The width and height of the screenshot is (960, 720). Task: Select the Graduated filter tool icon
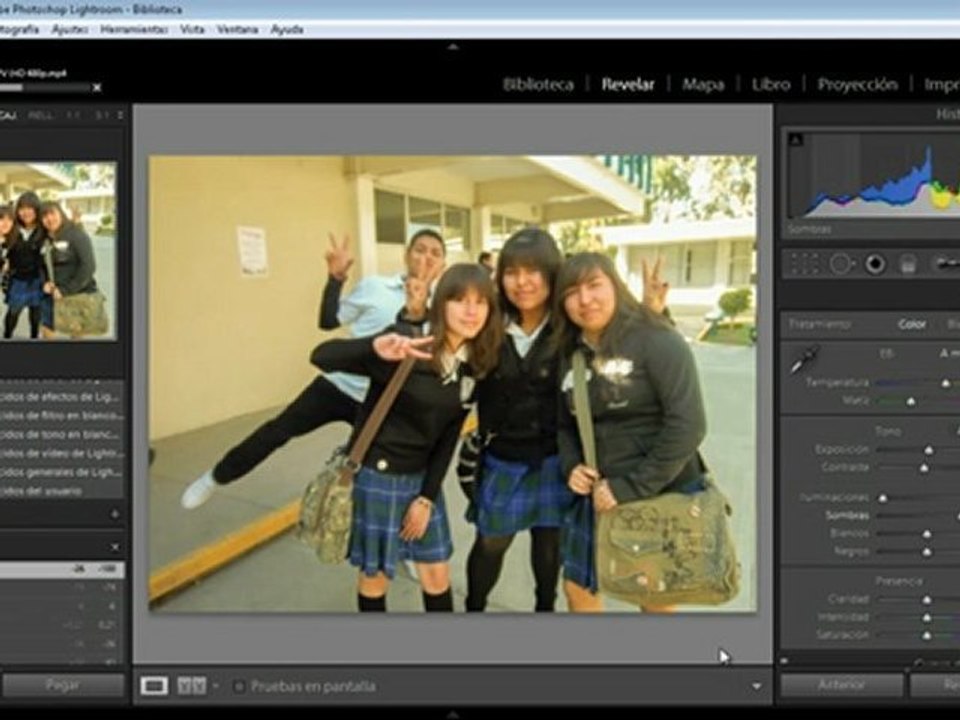click(x=907, y=264)
